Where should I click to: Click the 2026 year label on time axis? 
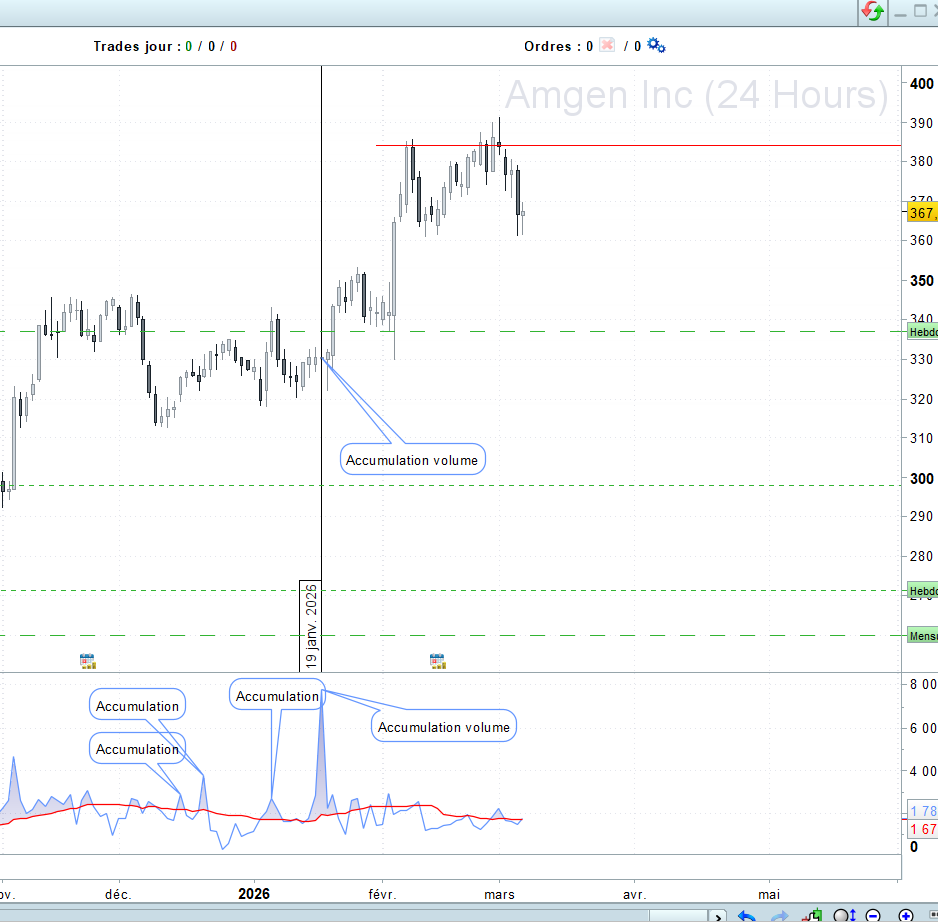pyautogui.click(x=254, y=894)
